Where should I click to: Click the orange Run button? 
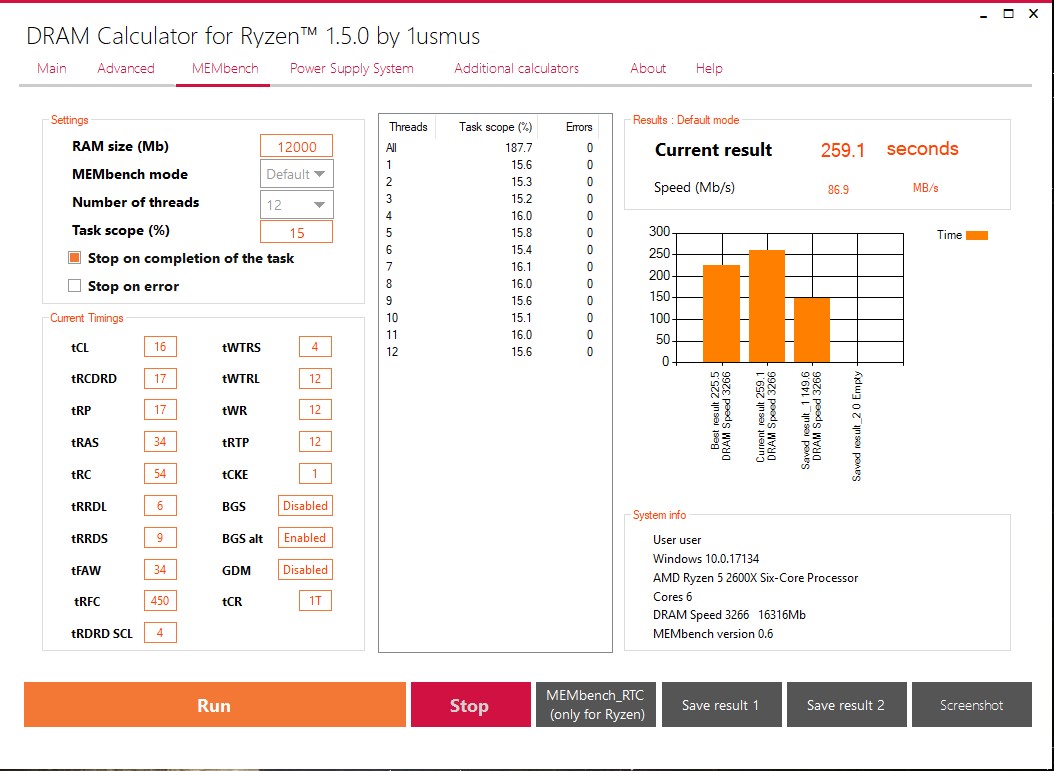click(214, 705)
